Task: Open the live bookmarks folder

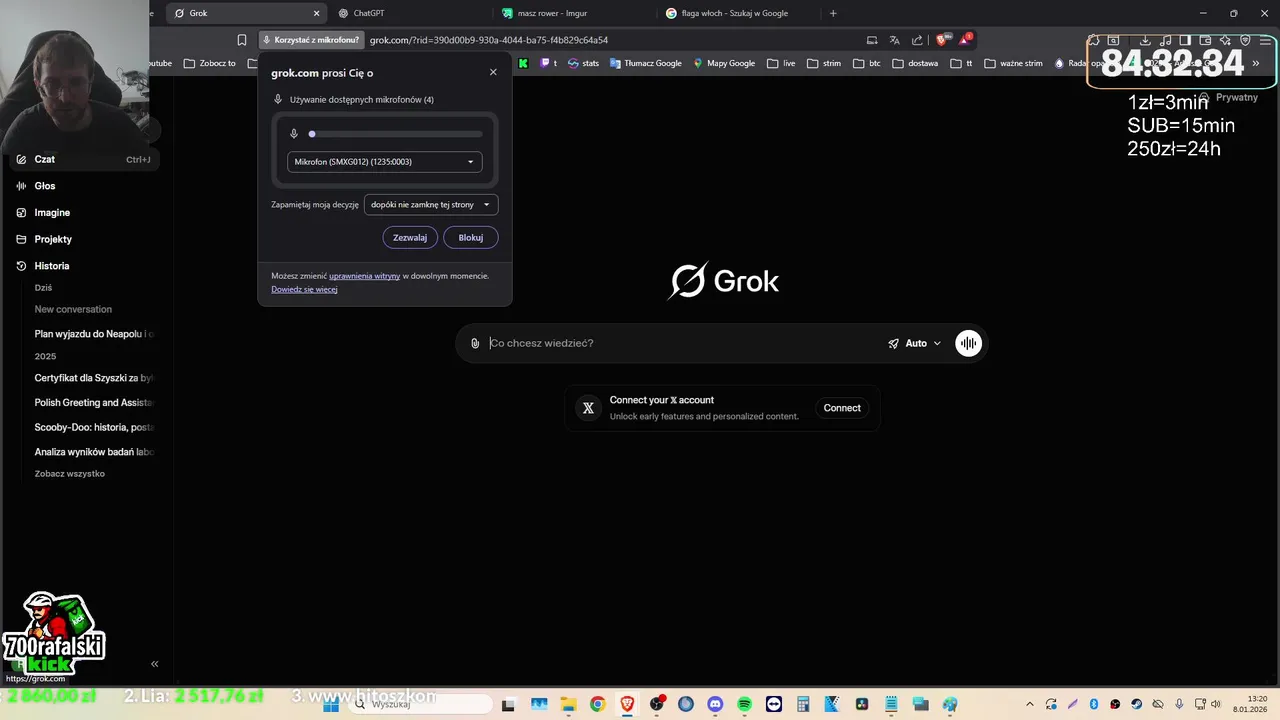Action: point(781,63)
